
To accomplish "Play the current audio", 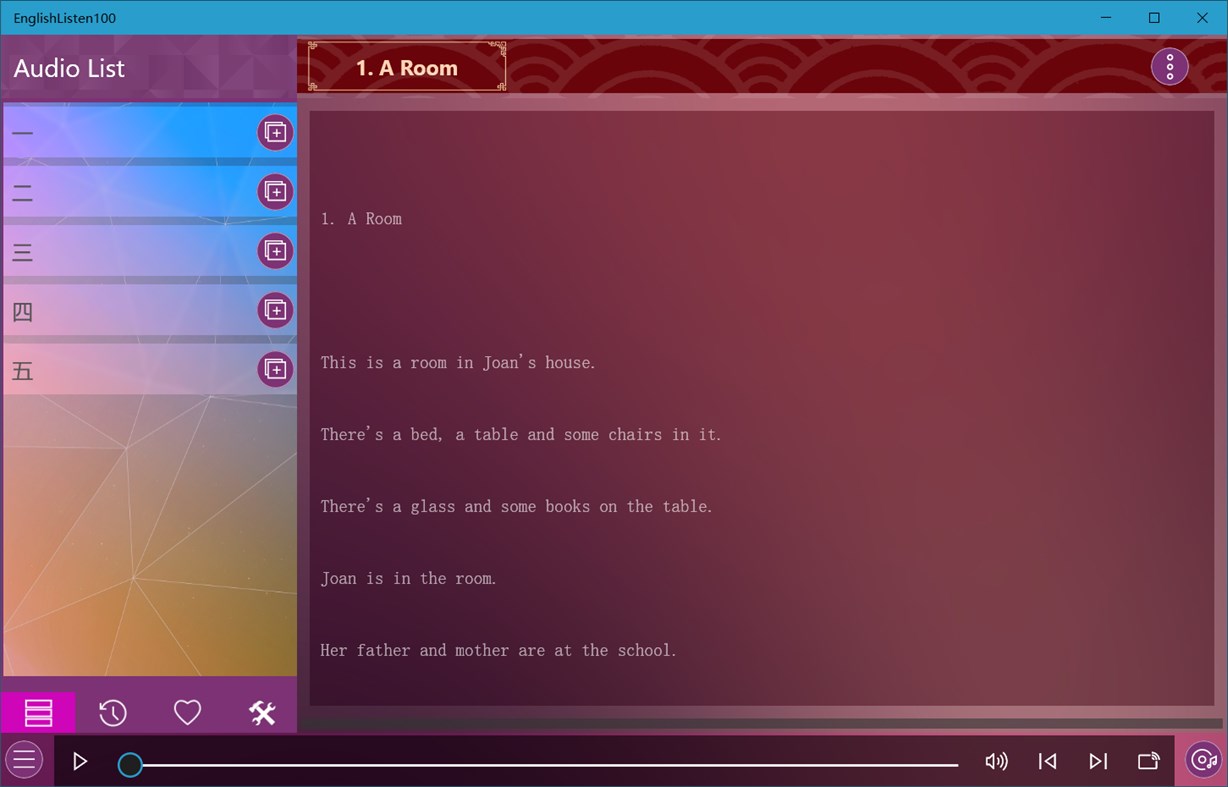I will point(79,760).
